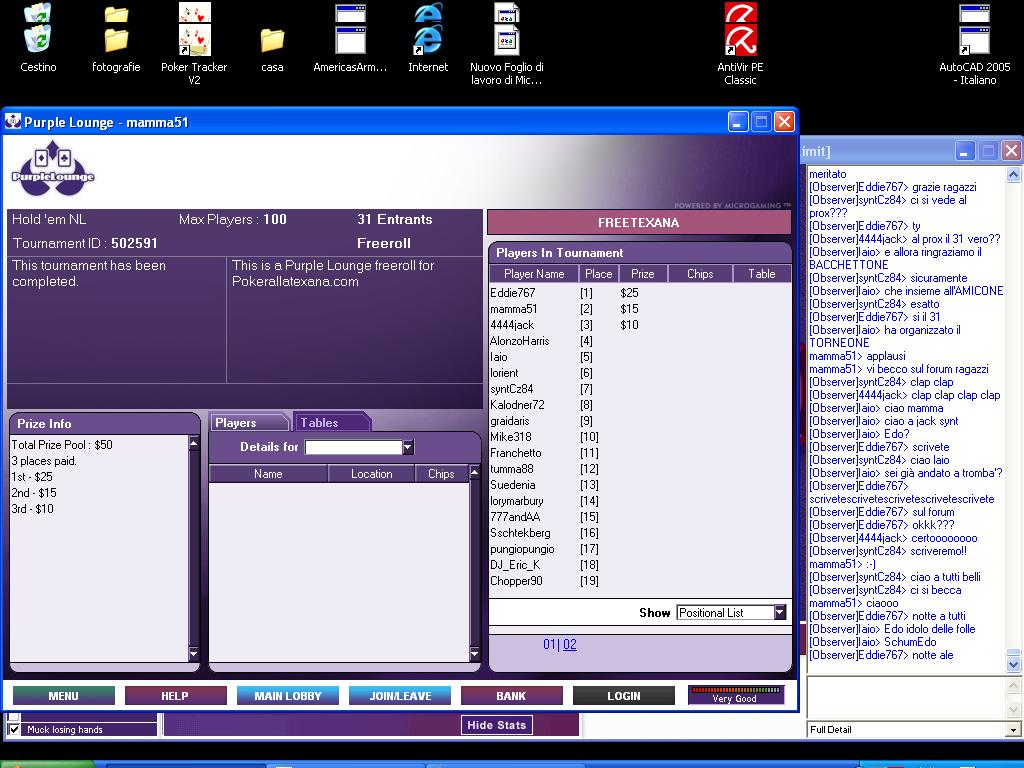Select the Franchetto player row

(x=640, y=453)
